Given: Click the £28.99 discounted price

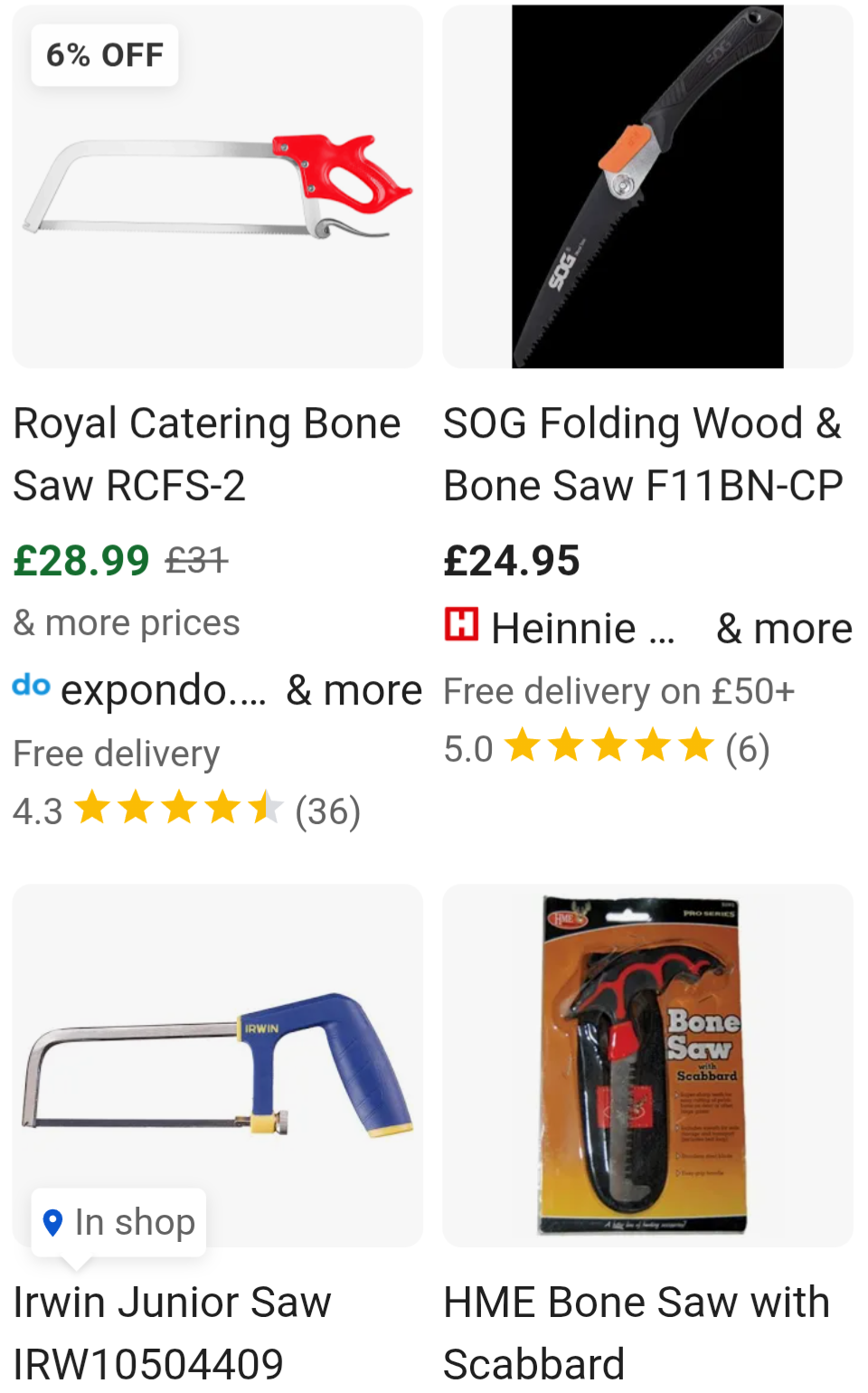Looking at the screenshot, I should click(x=81, y=561).
